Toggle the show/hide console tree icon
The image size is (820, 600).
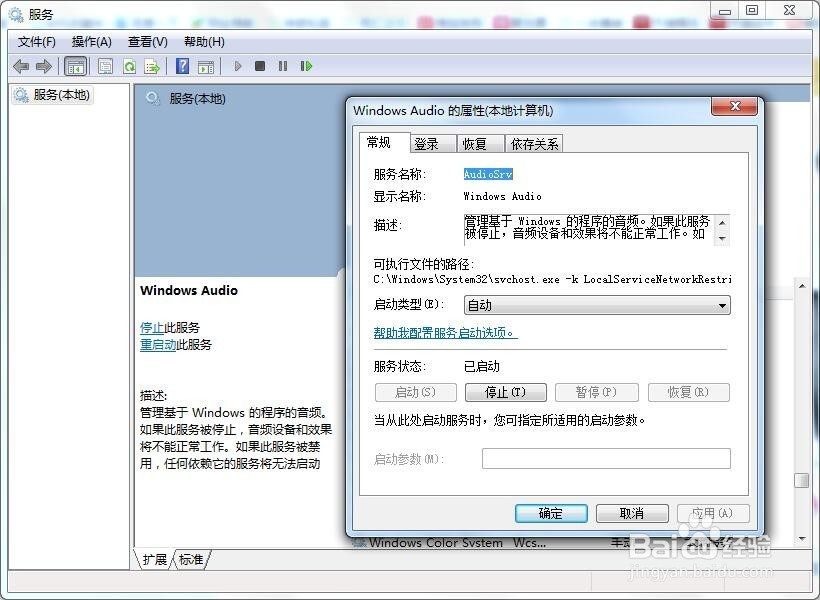(75, 66)
